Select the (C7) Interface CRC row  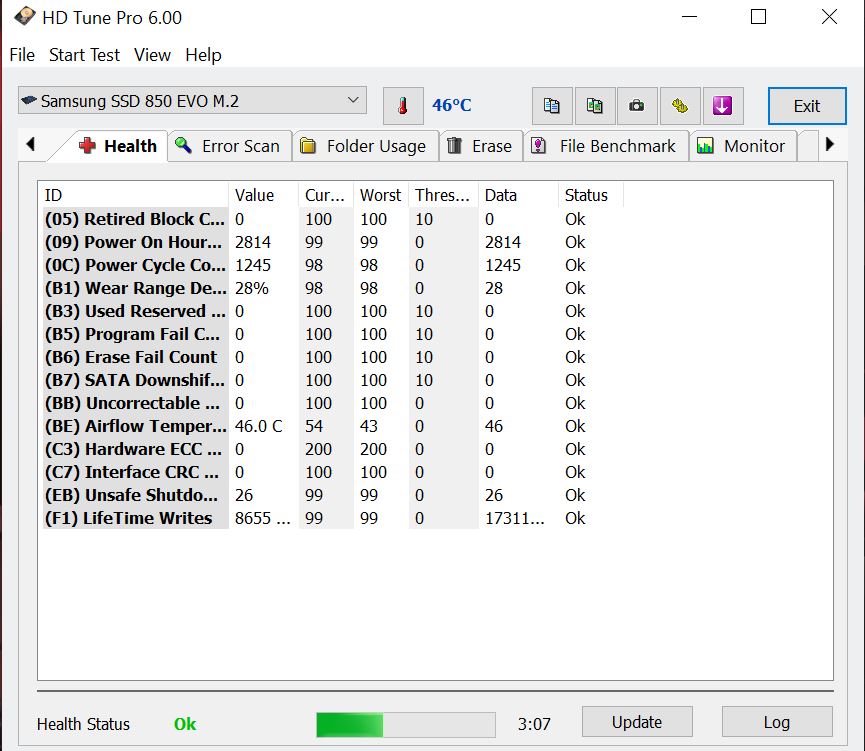tap(331, 472)
